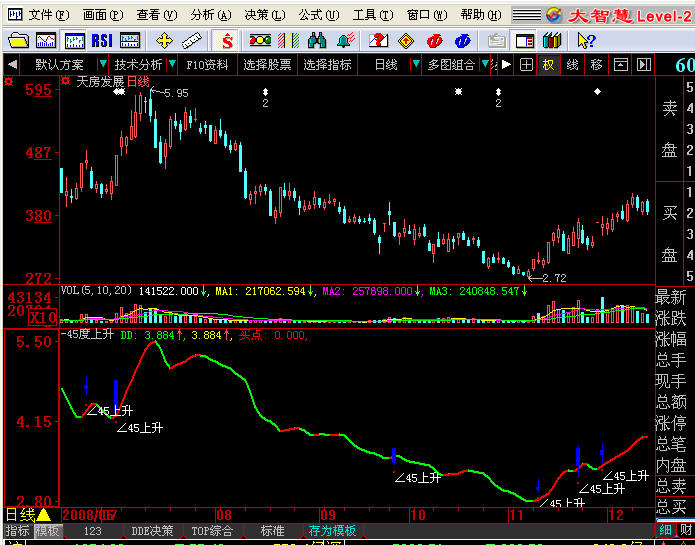The width and height of the screenshot is (695, 545).
Task: Open the 帮助(H) menu
Action: [x=481, y=16]
